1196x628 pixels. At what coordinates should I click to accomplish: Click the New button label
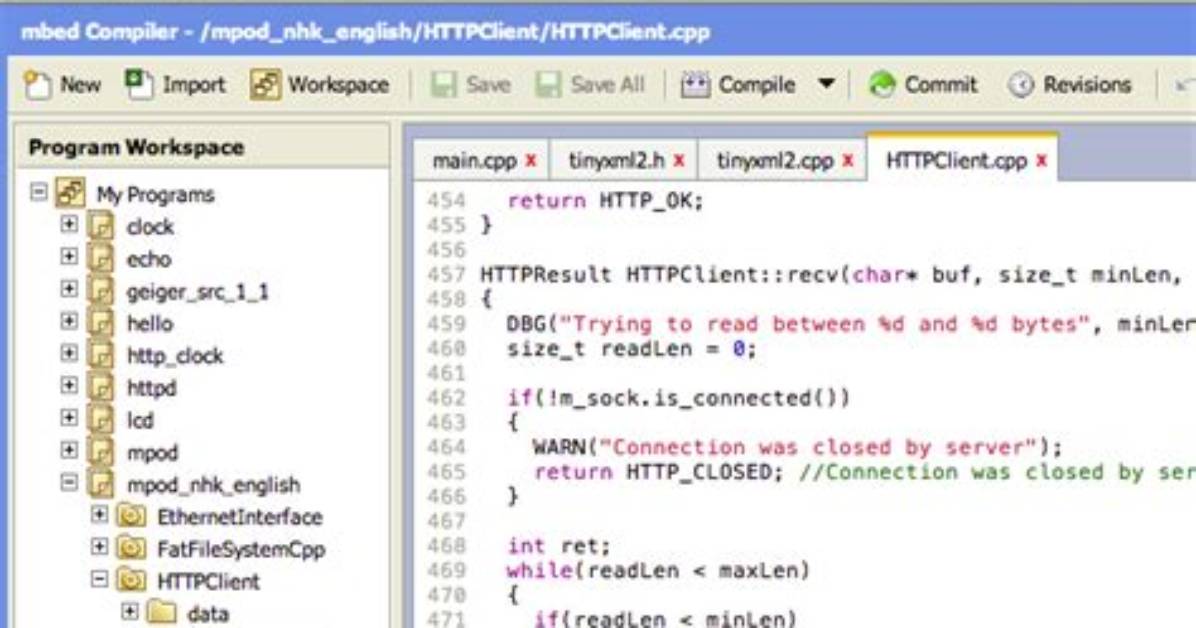click(x=80, y=85)
